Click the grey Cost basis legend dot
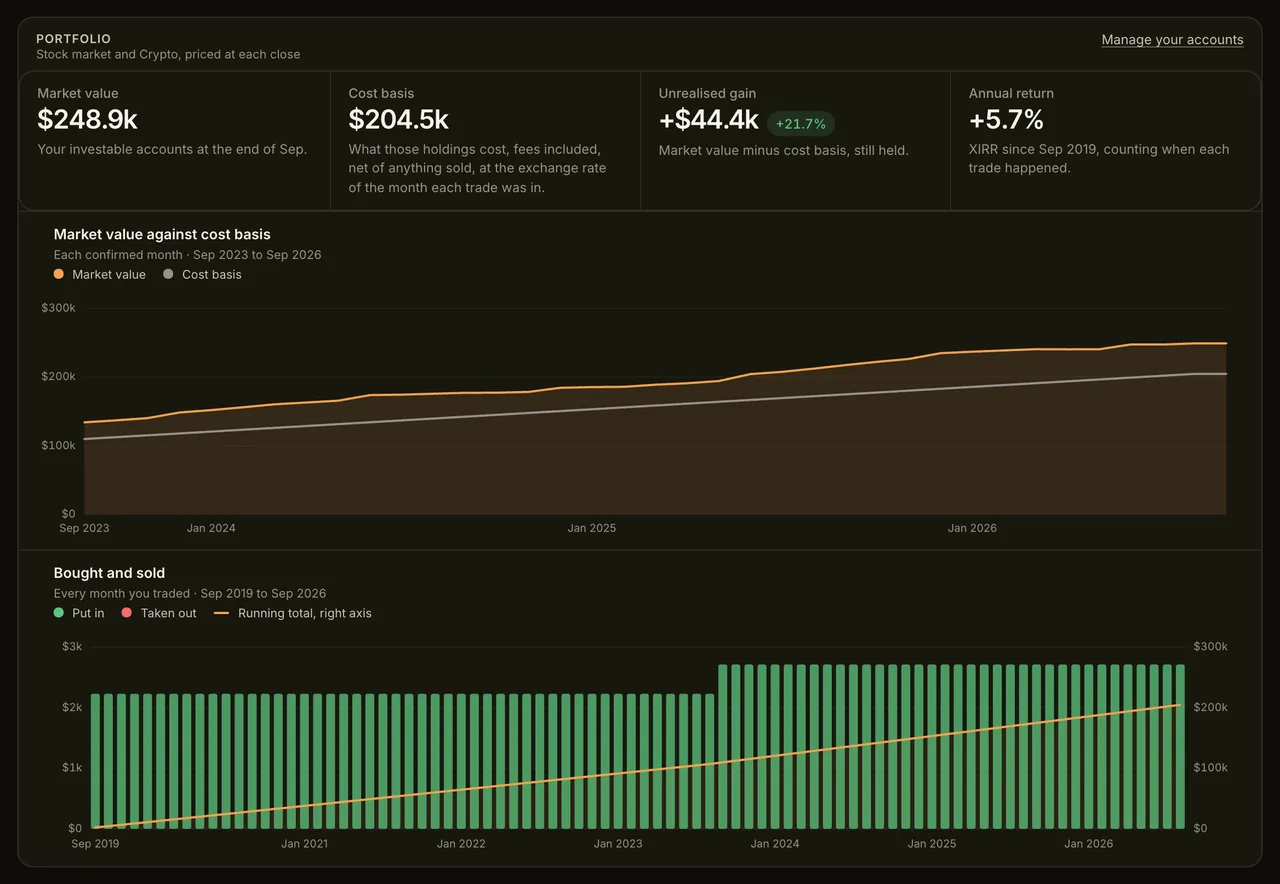Viewport: 1280px width, 884px height. coord(168,274)
